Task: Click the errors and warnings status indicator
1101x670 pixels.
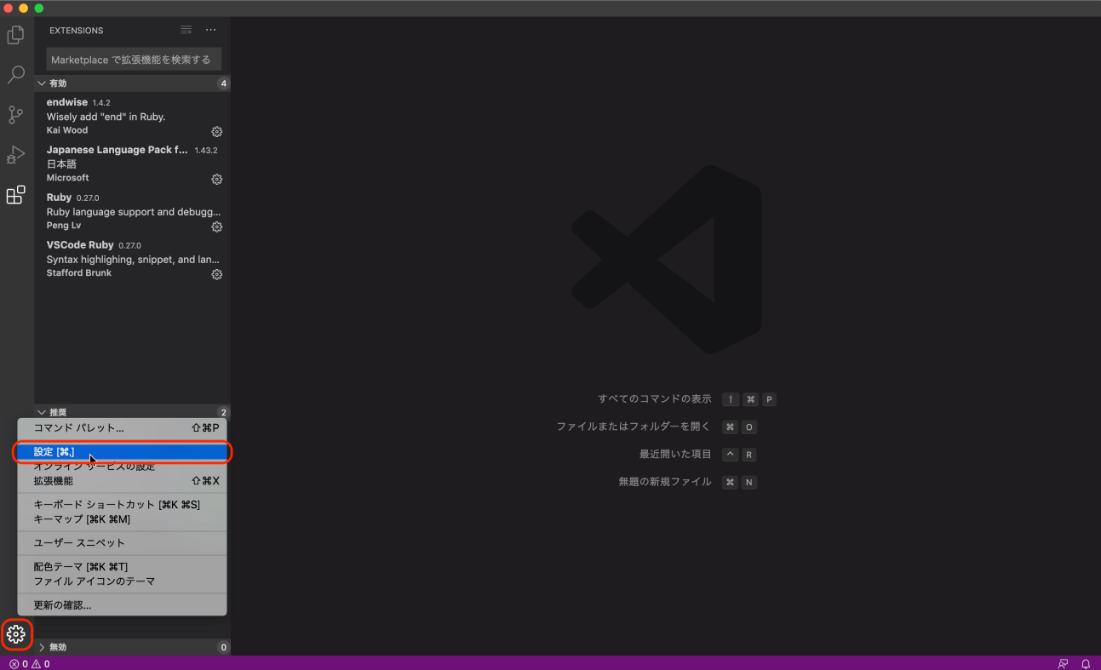Action: pyautogui.click(x=29, y=664)
